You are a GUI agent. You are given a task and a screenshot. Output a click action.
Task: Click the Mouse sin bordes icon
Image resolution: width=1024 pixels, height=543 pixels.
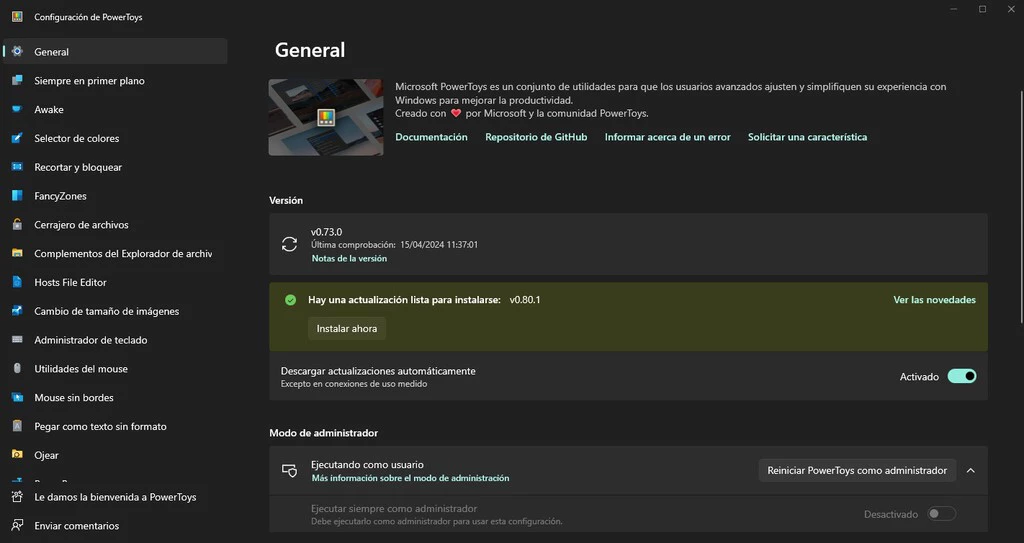coord(18,397)
